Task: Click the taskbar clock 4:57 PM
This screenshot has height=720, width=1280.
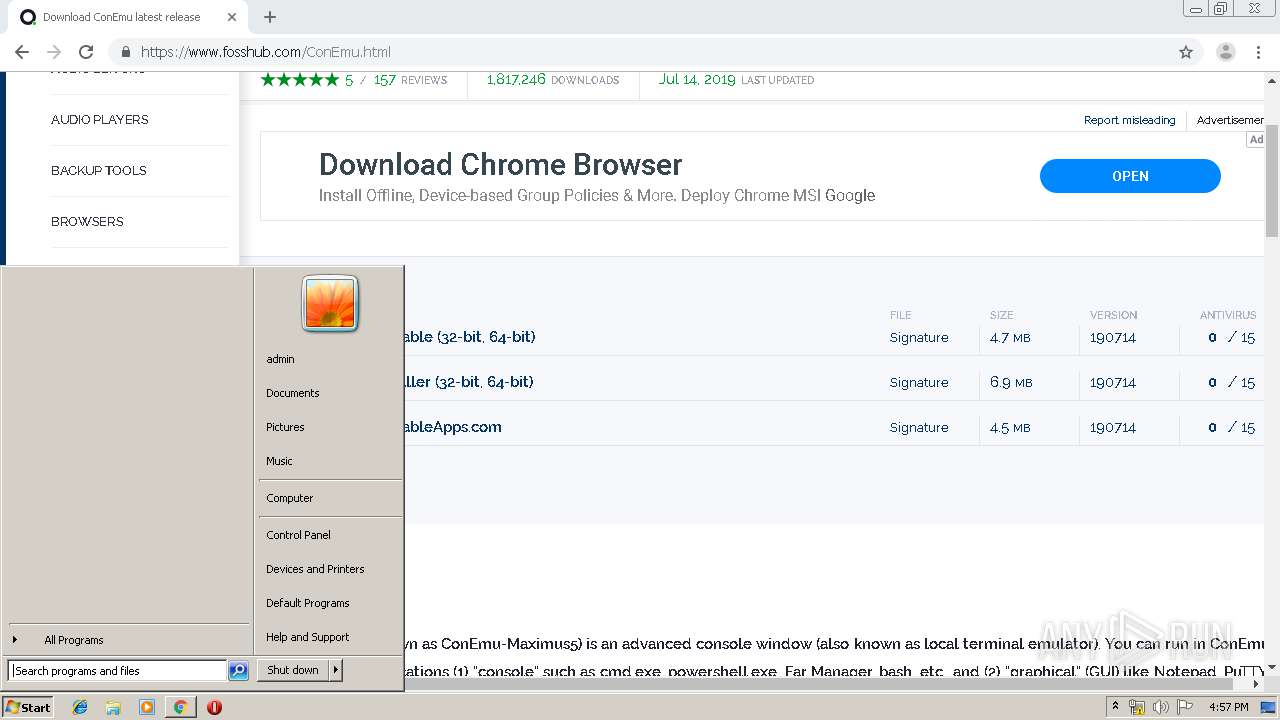Action: pyautogui.click(x=1228, y=707)
